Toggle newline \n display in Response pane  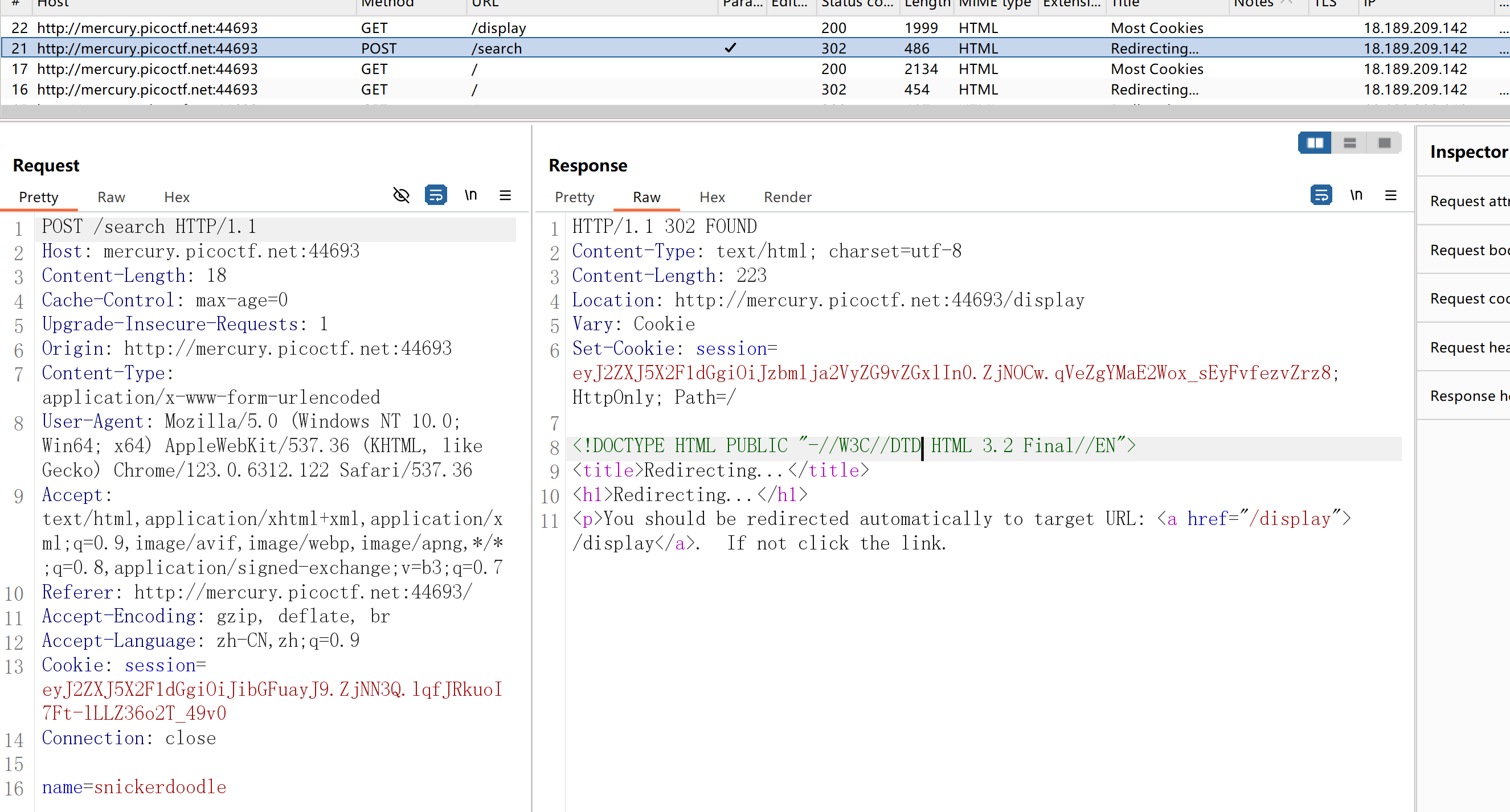1356,195
